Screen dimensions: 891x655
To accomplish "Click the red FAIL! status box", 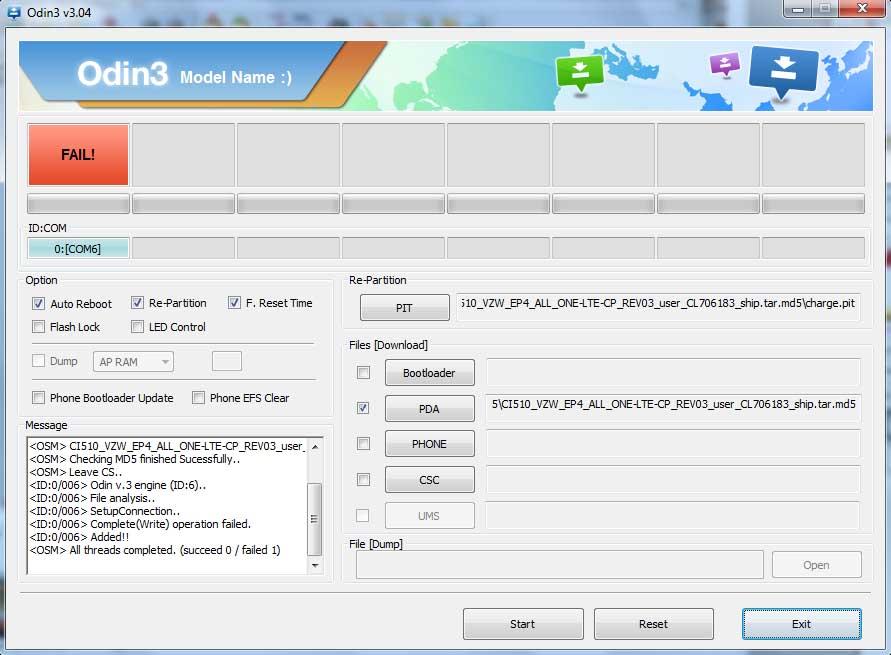I will [78, 155].
